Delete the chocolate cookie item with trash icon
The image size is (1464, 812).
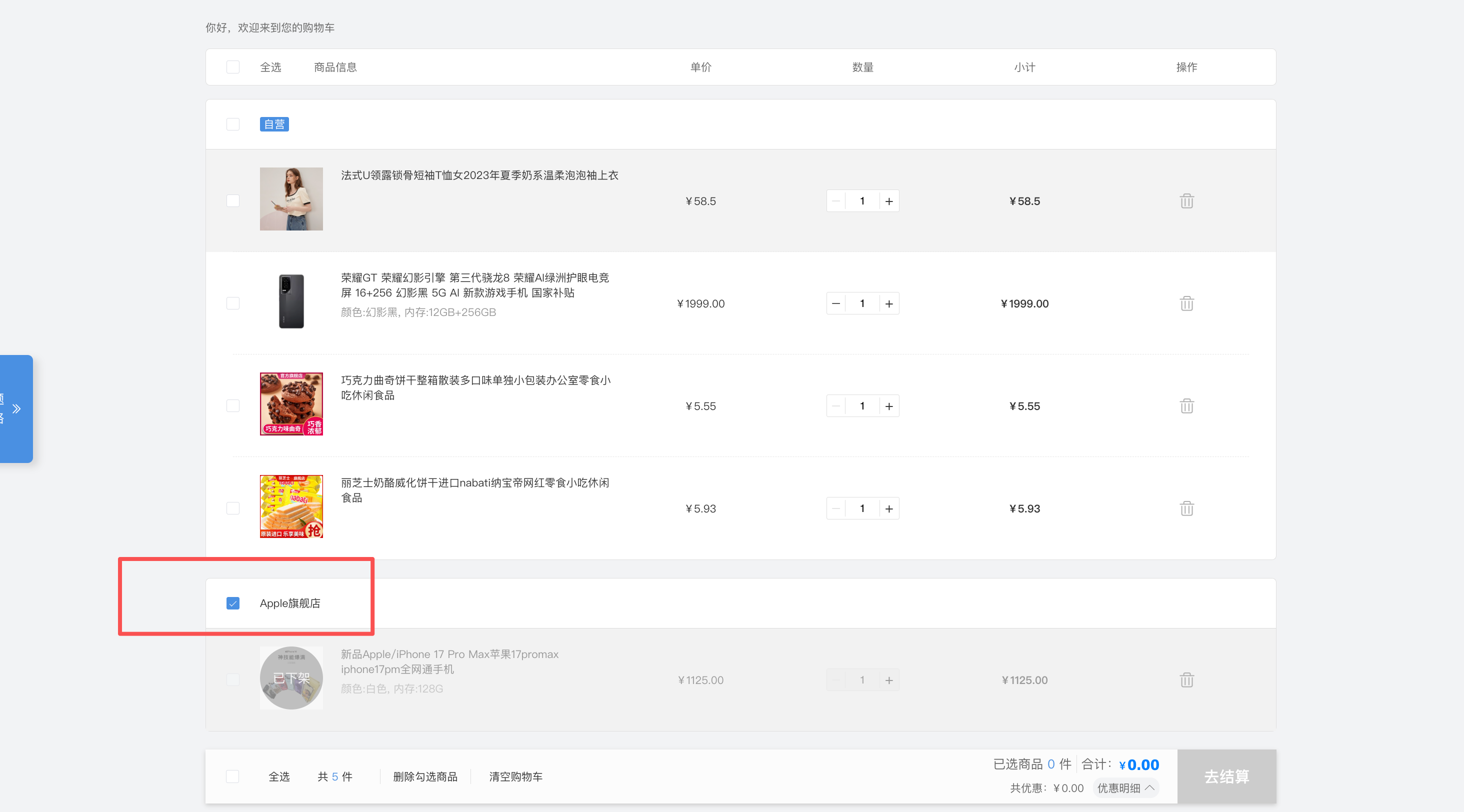pyautogui.click(x=1186, y=405)
